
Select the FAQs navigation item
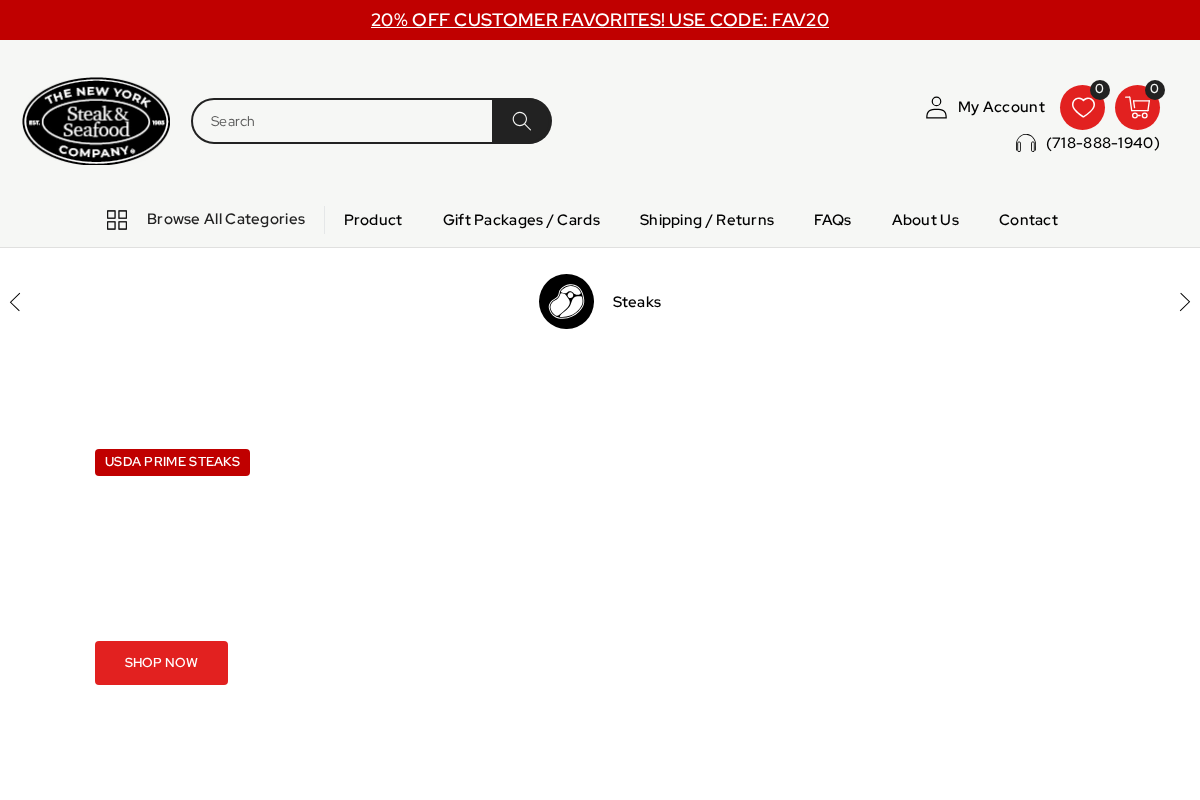[x=832, y=219]
